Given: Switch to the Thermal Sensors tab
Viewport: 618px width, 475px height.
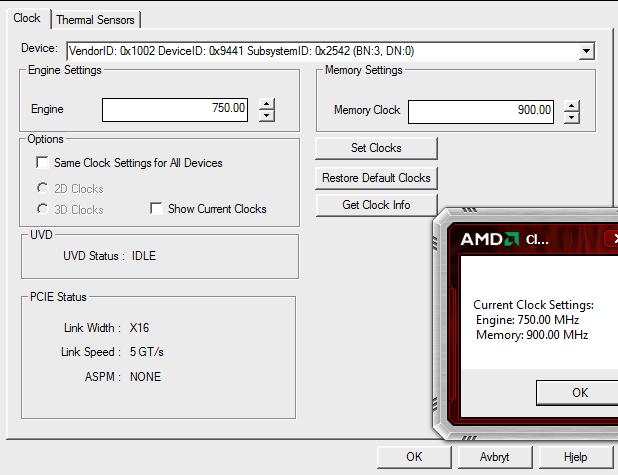Looking at the screenshot, I should coord(95,20).
